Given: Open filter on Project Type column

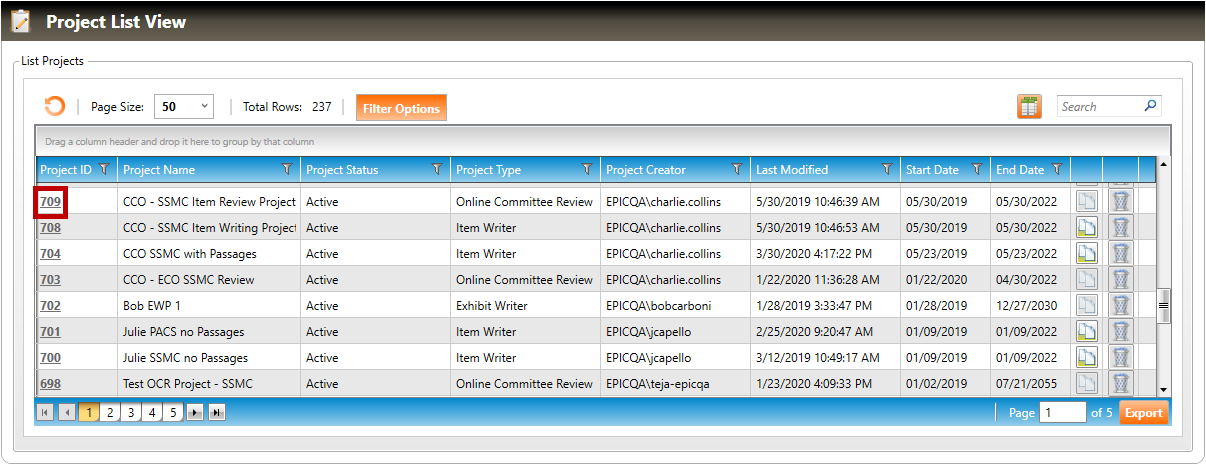Looking at the screenshot, I should [x=586, y=170].
